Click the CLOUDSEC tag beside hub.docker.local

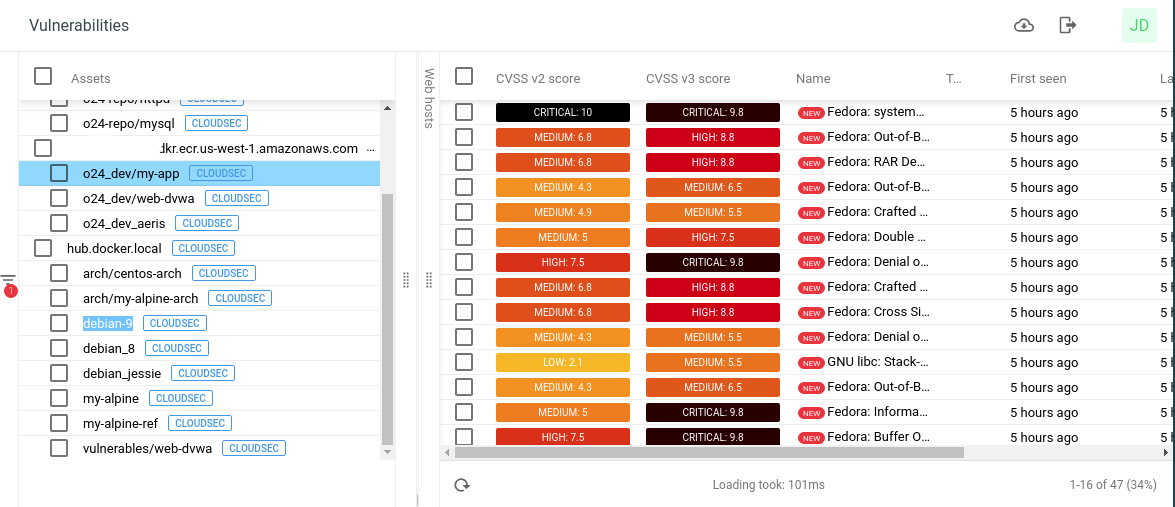[x=204, y=248]
